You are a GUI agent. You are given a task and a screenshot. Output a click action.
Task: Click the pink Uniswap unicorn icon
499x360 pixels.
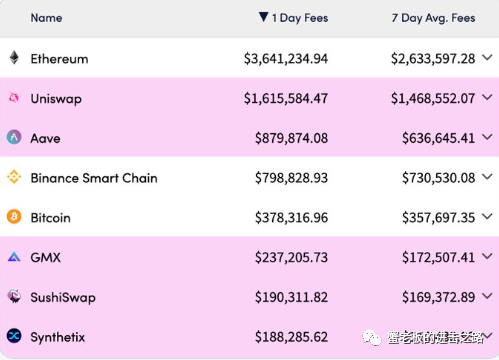click(14, 97)
